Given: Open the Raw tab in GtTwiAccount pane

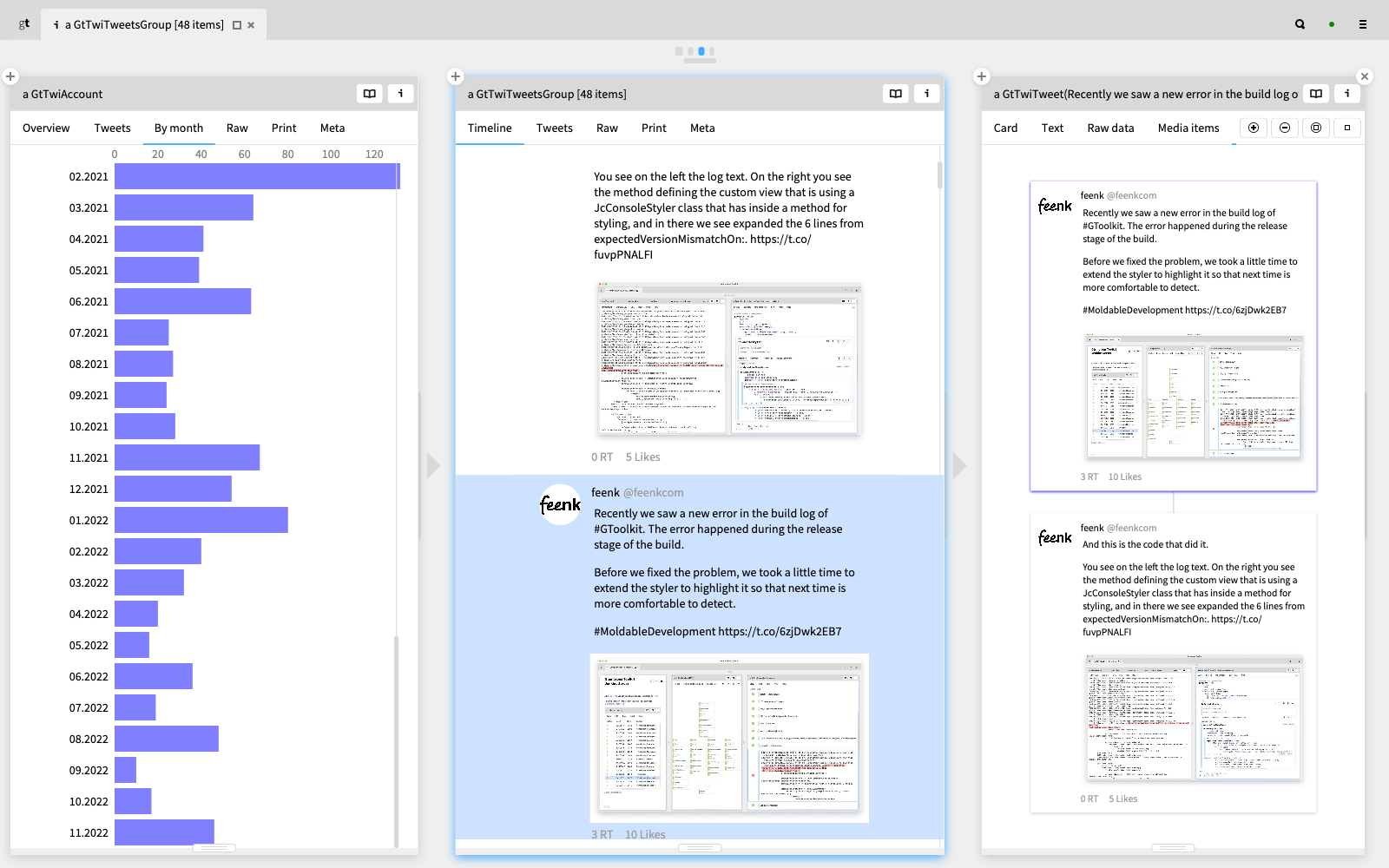Looking at the screenshot, I should pyautogui.click(x=237, y=128).
